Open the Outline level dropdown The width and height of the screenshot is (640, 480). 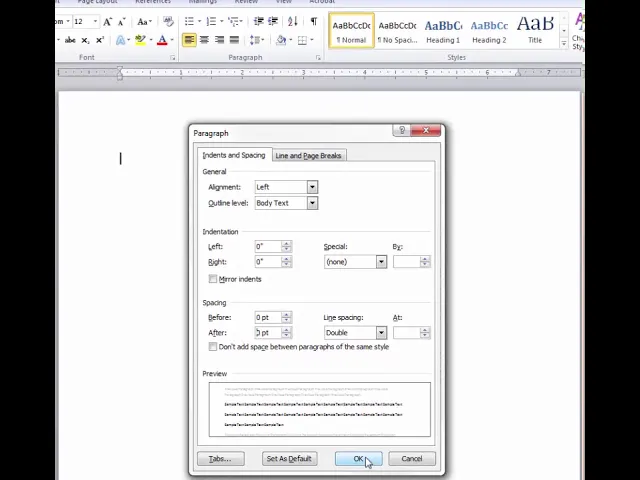click(312, 203)
